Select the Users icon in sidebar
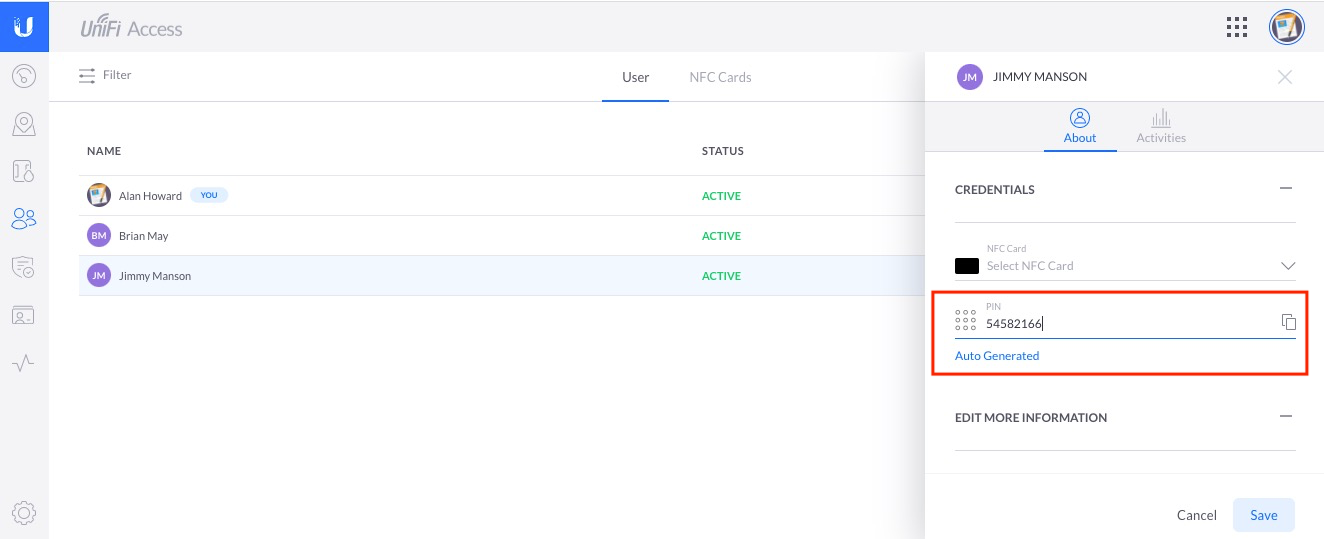The height and width of the screenshot is (539, 1324). 24,218
